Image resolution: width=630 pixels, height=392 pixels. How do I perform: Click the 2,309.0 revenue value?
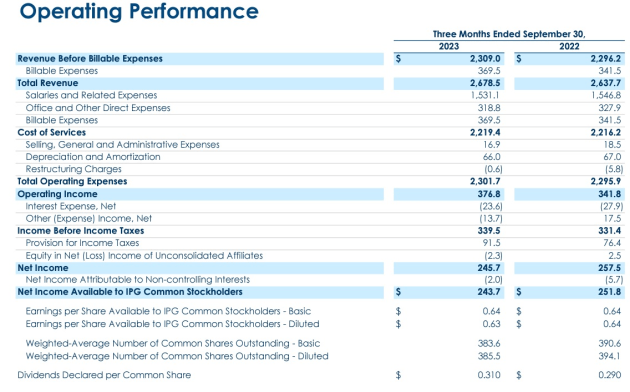click(485, 59)
